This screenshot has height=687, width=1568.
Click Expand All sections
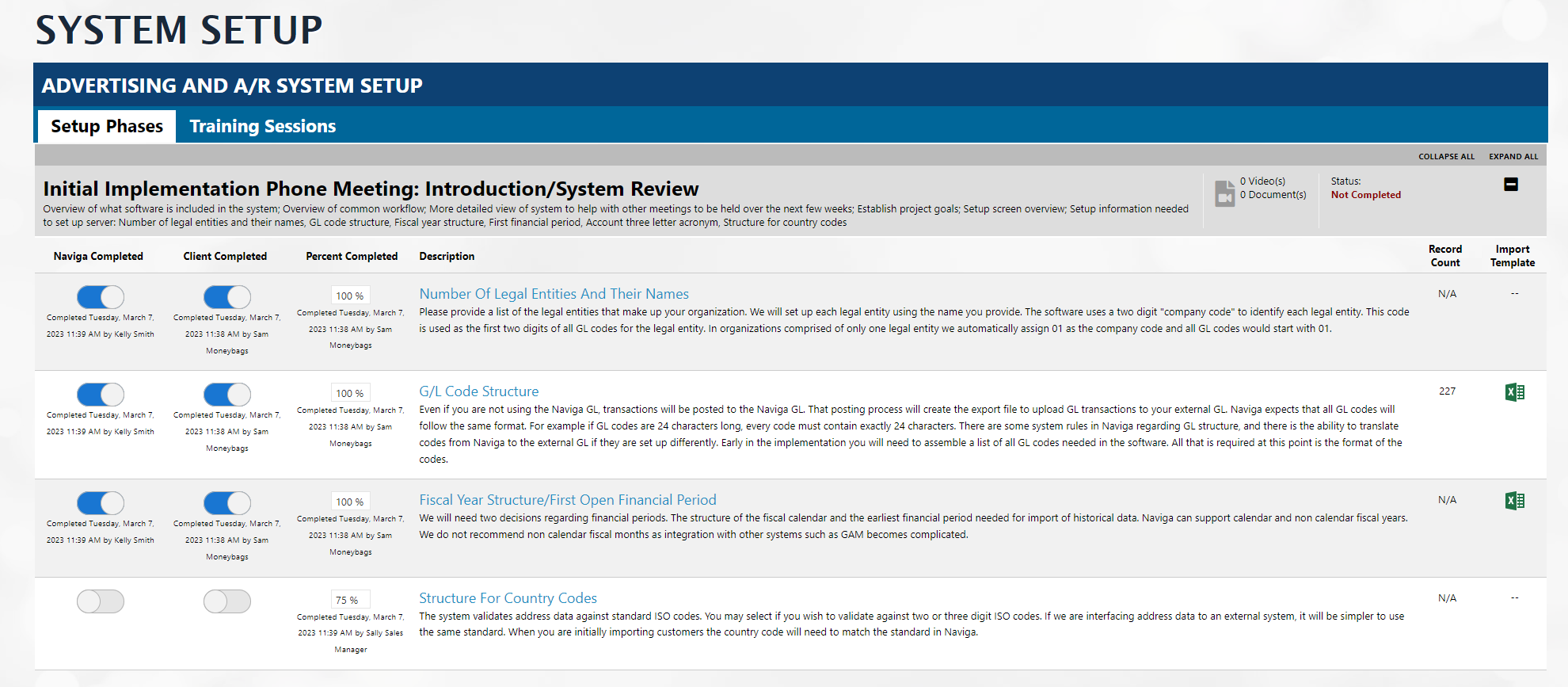pyautogui.click(x=1513, y=157)
